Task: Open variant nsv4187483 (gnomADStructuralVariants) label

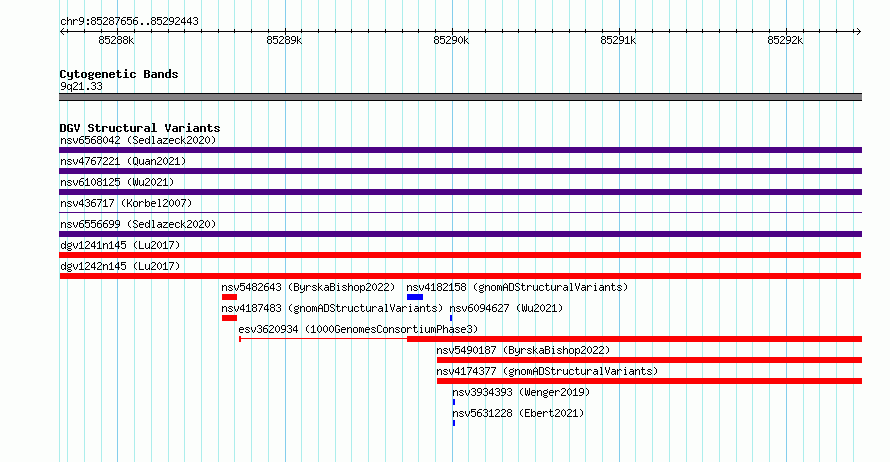Action: tap(332, 308)
